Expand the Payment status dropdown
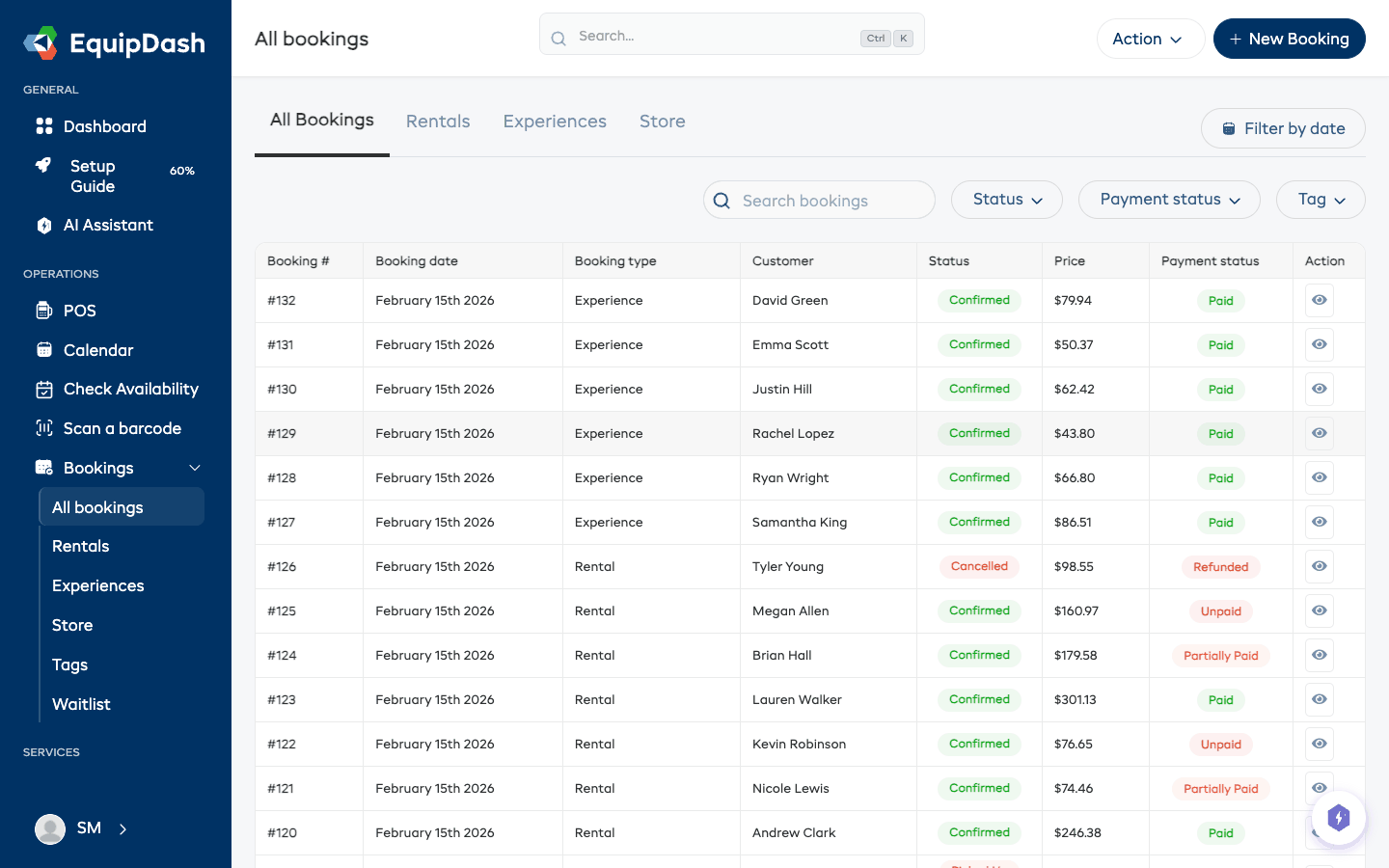Viewport: 1389px width, 868px height. point(1169,200)
